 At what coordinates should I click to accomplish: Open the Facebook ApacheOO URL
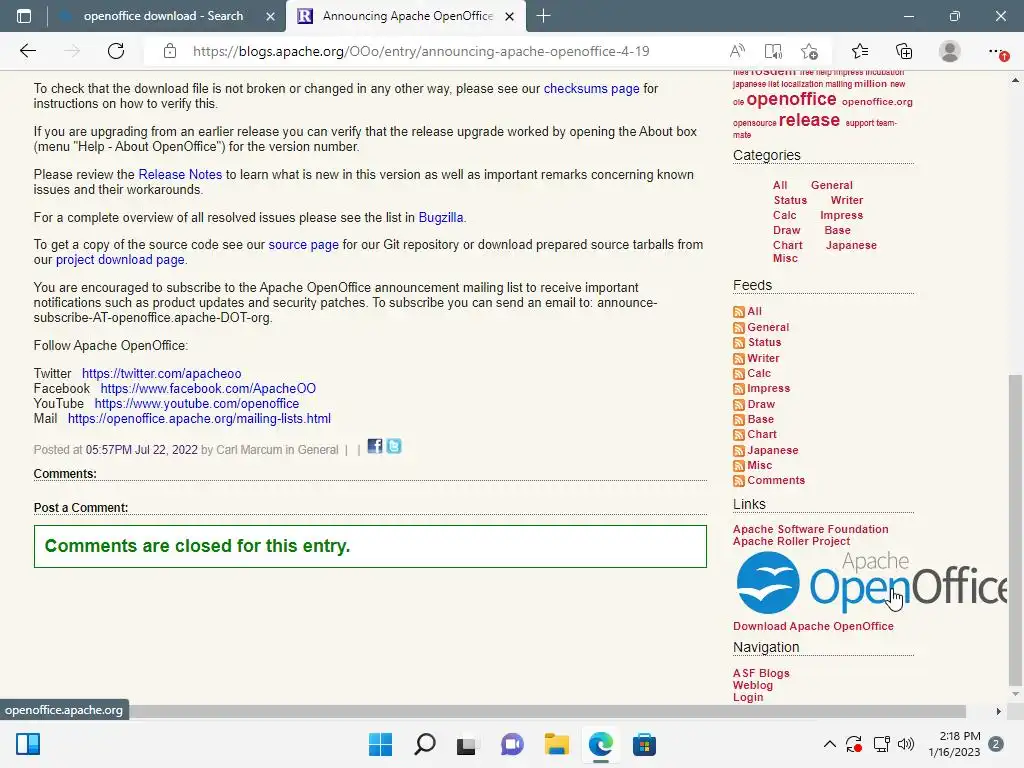208,389
